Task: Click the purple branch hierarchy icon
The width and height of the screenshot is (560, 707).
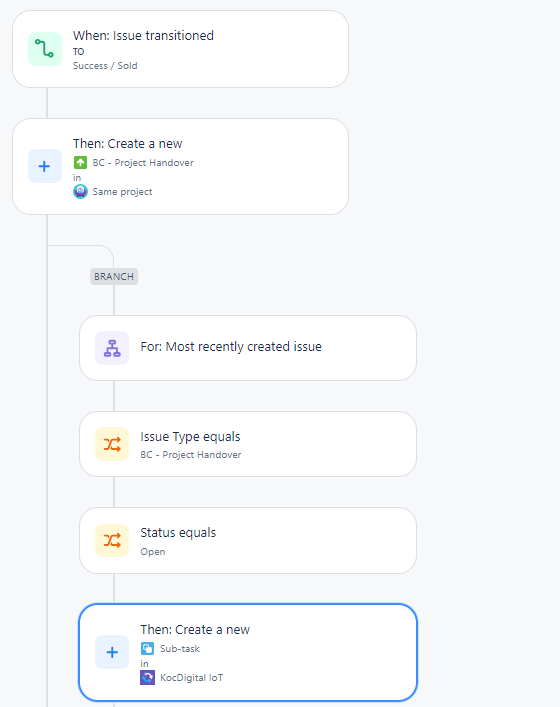Action: [x=112, y=348]
